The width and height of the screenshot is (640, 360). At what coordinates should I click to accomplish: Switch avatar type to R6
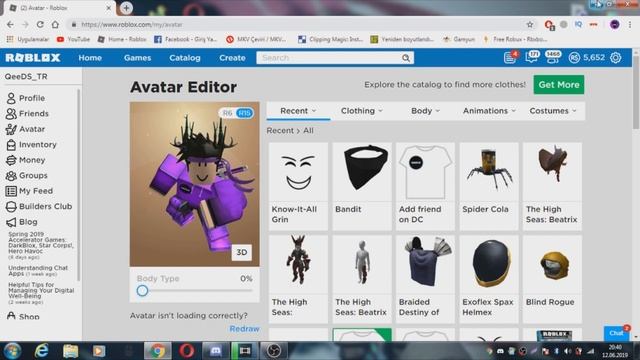click(x=227, y=113)
